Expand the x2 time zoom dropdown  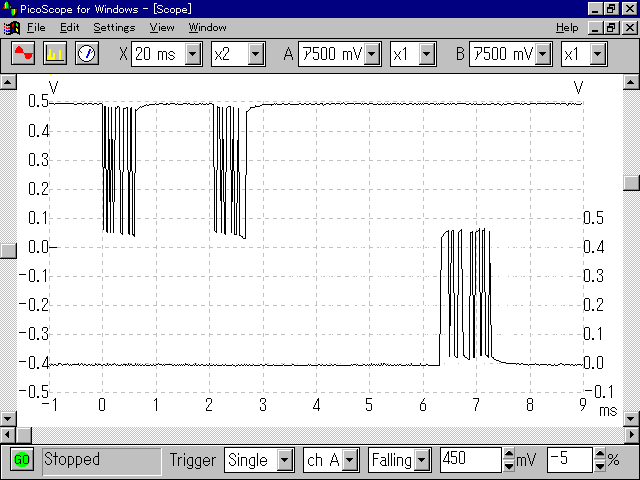(x=256, y=54)
